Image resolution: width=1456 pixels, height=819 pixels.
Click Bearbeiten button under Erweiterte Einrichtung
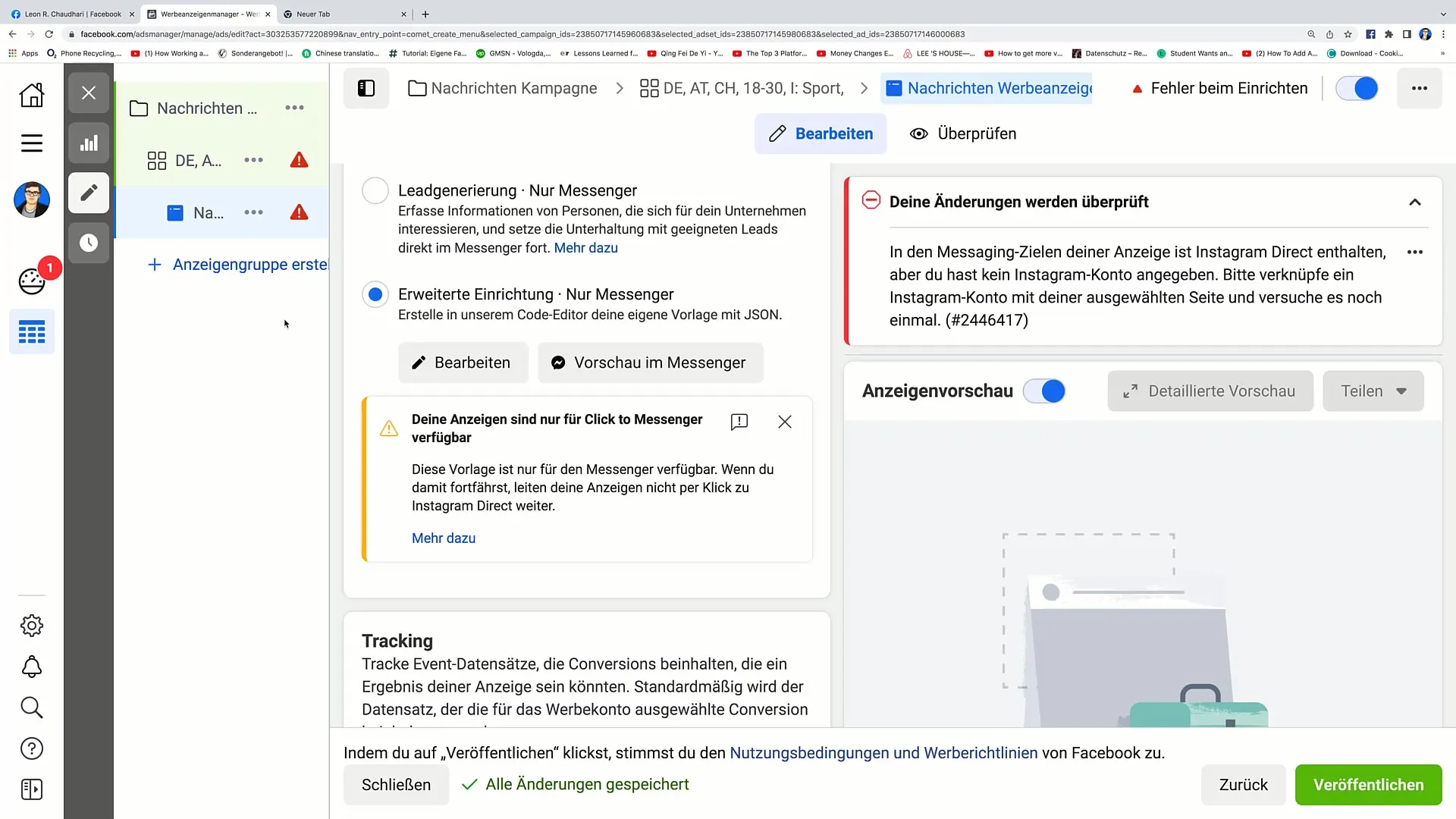(463, 362)
